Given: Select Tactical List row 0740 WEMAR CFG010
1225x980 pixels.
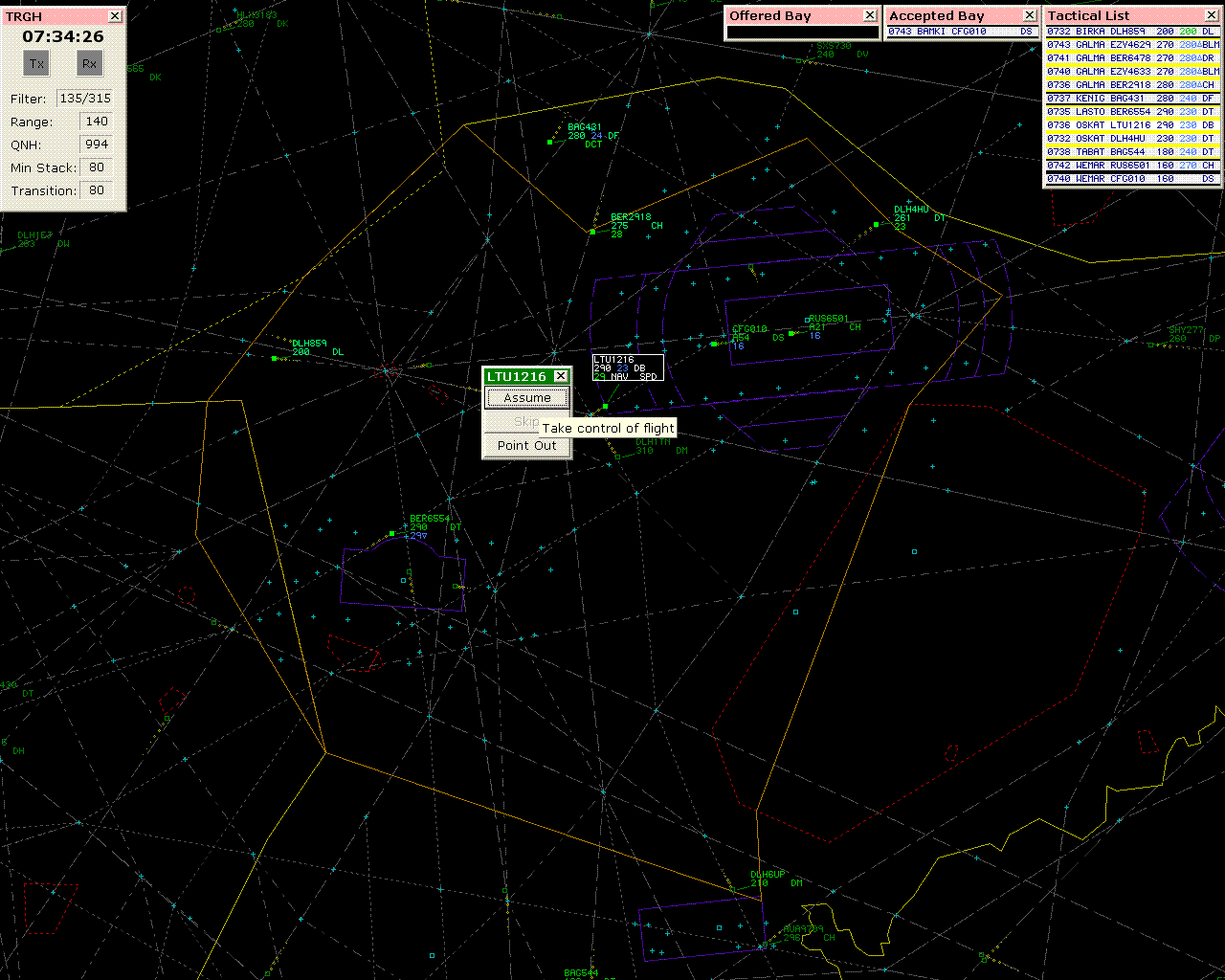Looking at the screenshot, I should pos(1133,179).
